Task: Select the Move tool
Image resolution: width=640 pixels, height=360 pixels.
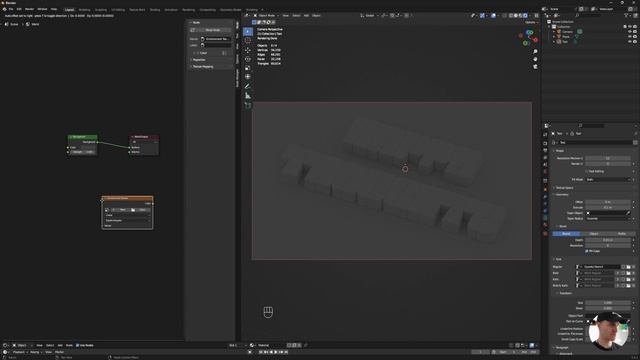Action: click(248, 50)
